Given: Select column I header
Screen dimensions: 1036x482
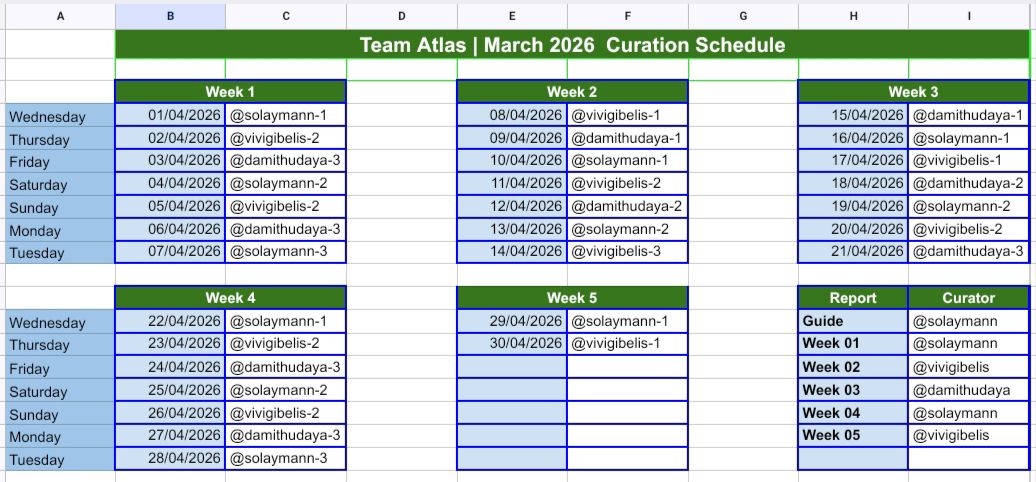Looking at the screenshot, I should pyautogui.click(x=969, y=17).
